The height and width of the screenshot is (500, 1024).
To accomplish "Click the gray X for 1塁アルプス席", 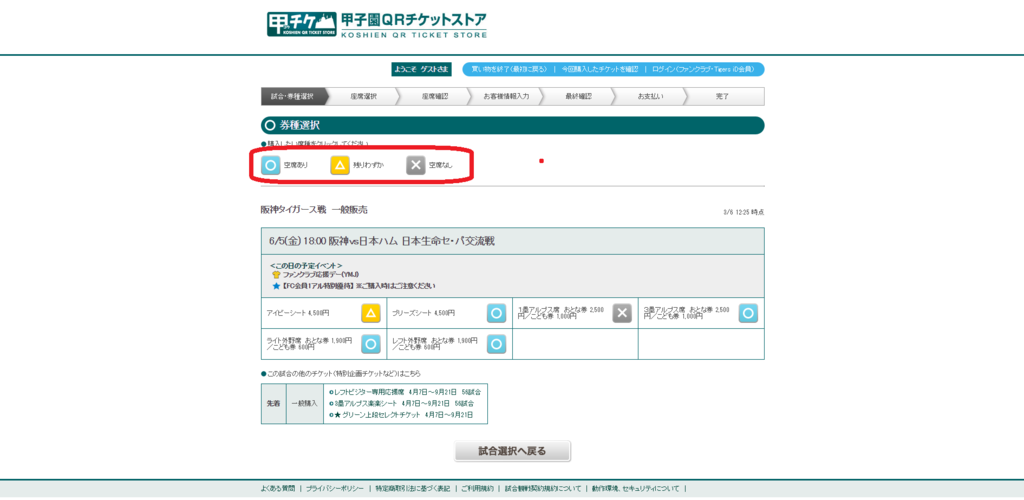I will 622,313.
